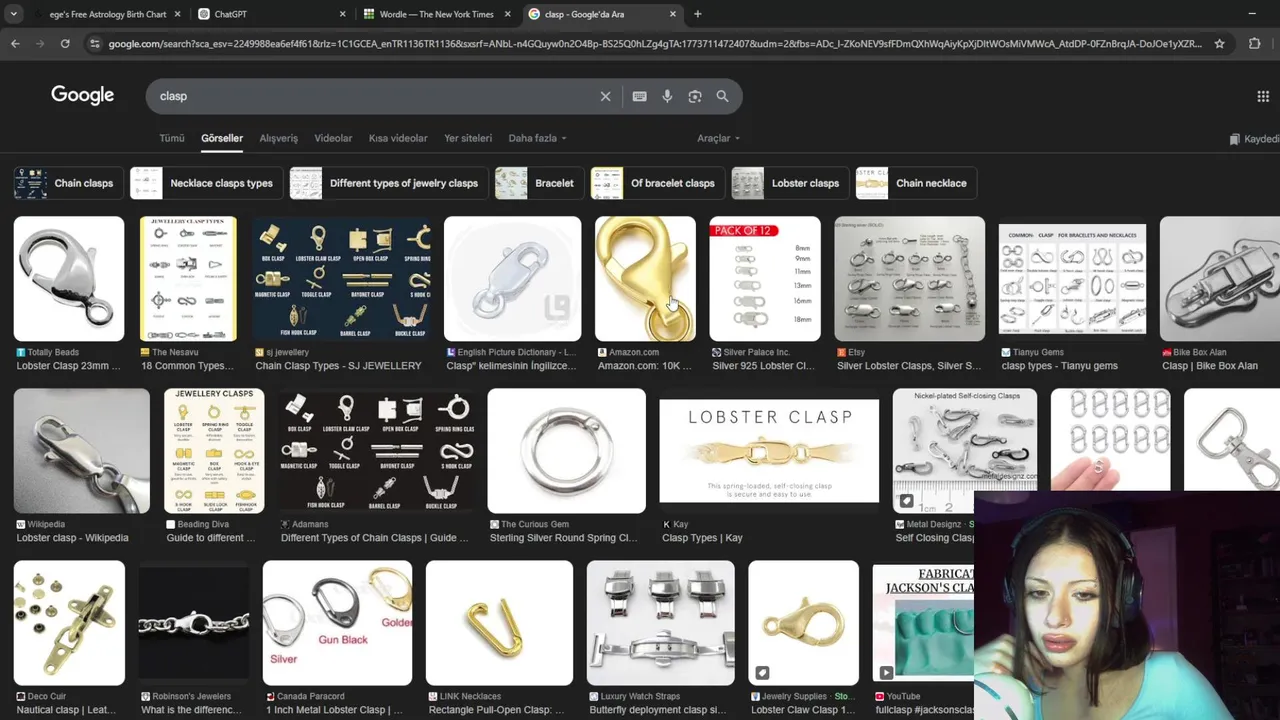Open the on-screen keyboard icon in search bar
This screenshot has width=1280, height=720.
point(639,96)
